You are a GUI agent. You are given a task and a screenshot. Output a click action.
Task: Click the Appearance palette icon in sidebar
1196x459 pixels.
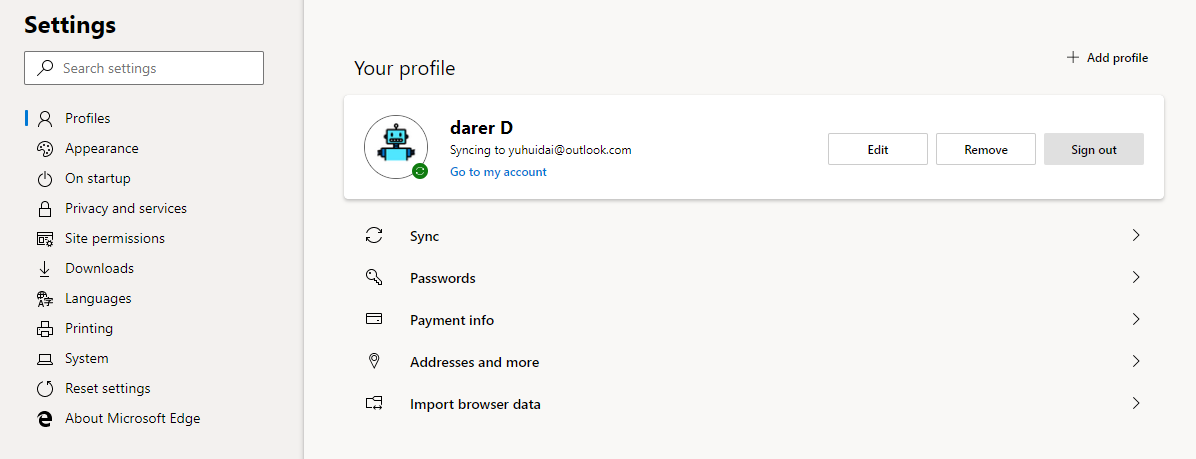(44, 149)
